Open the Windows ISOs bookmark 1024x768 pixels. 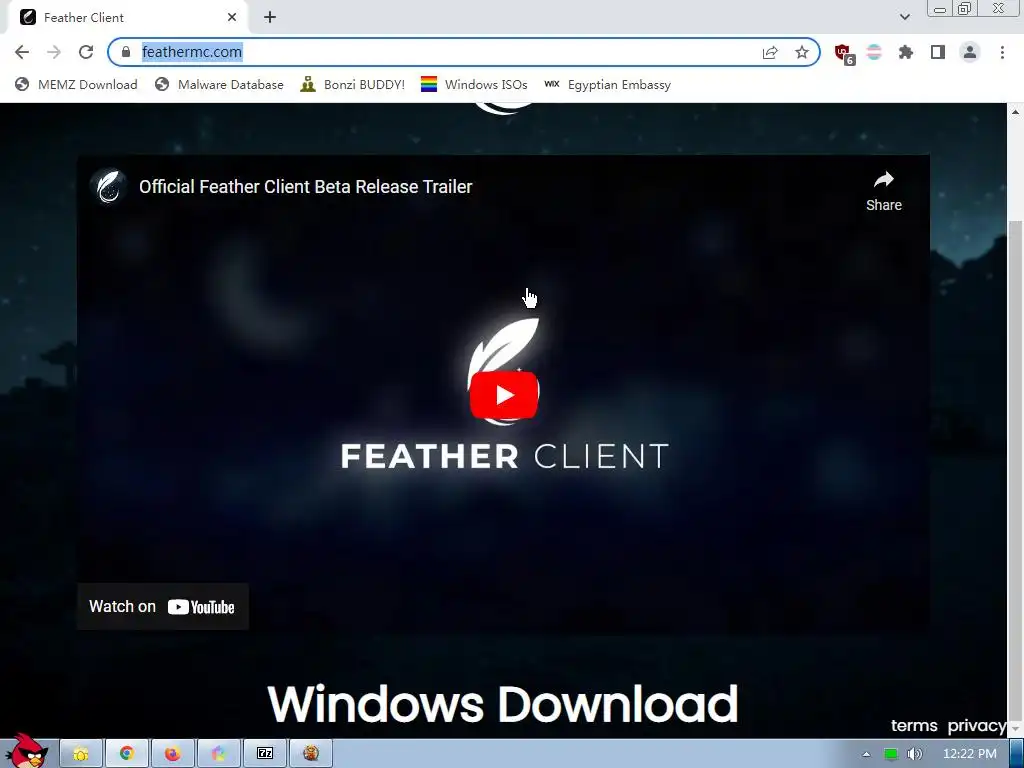click(x=474, y=84)
